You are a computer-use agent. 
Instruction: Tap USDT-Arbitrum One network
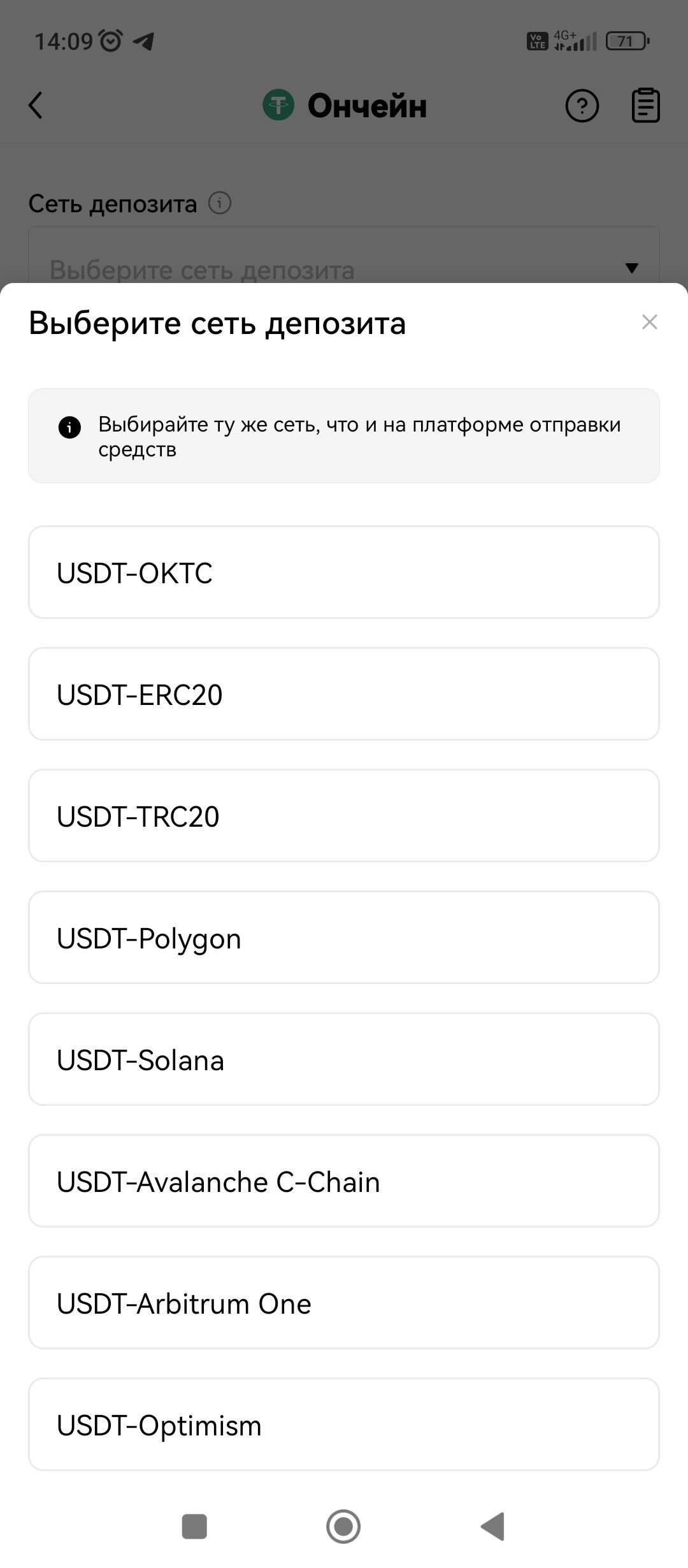[344, 1303]
